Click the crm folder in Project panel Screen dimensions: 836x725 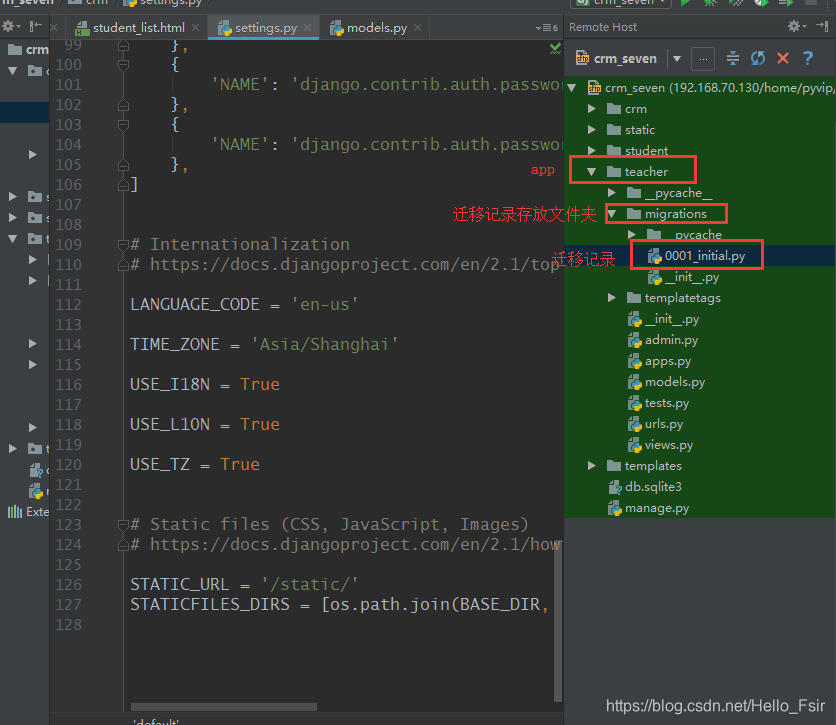point(28,50)
